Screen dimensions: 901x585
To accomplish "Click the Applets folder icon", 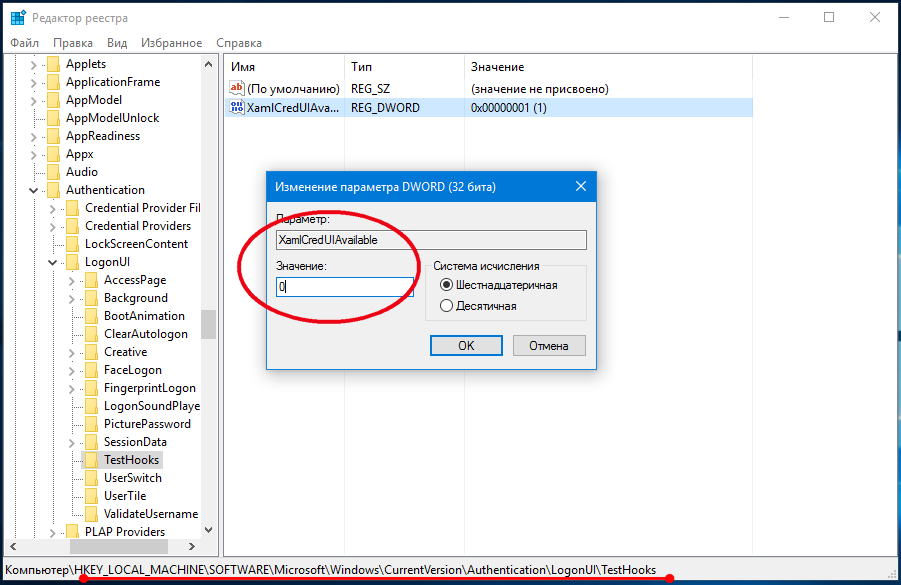I will (x=53, y=64).
